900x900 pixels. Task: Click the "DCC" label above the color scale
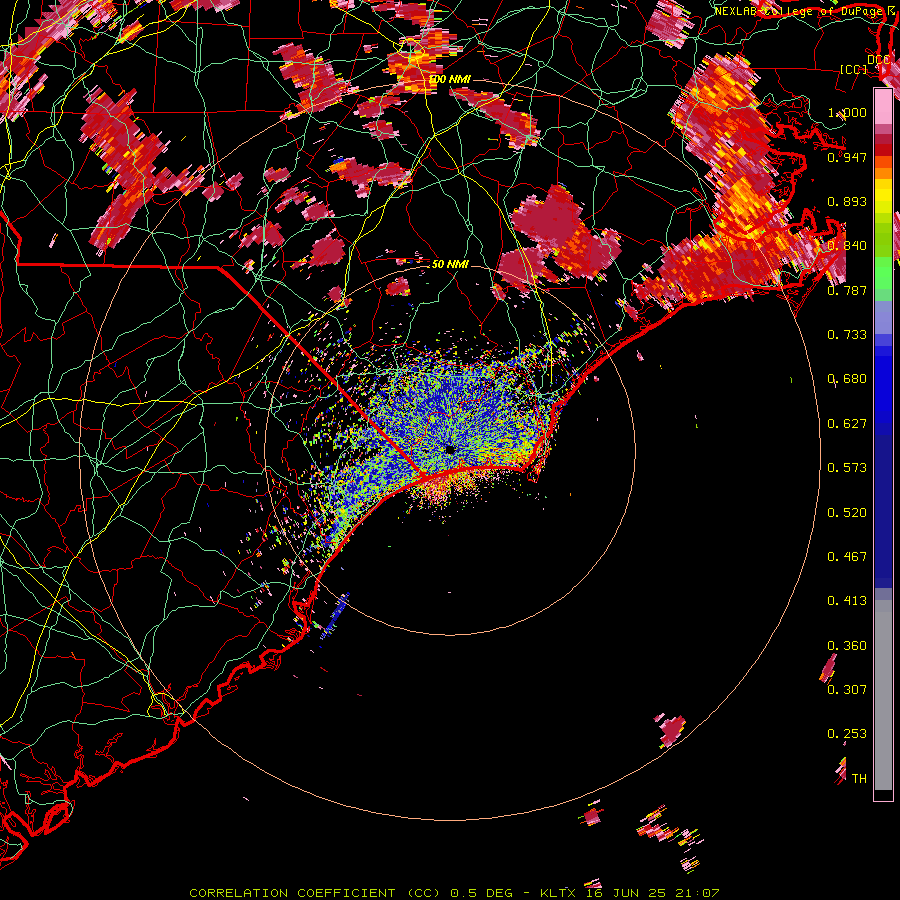coord(878,60)
